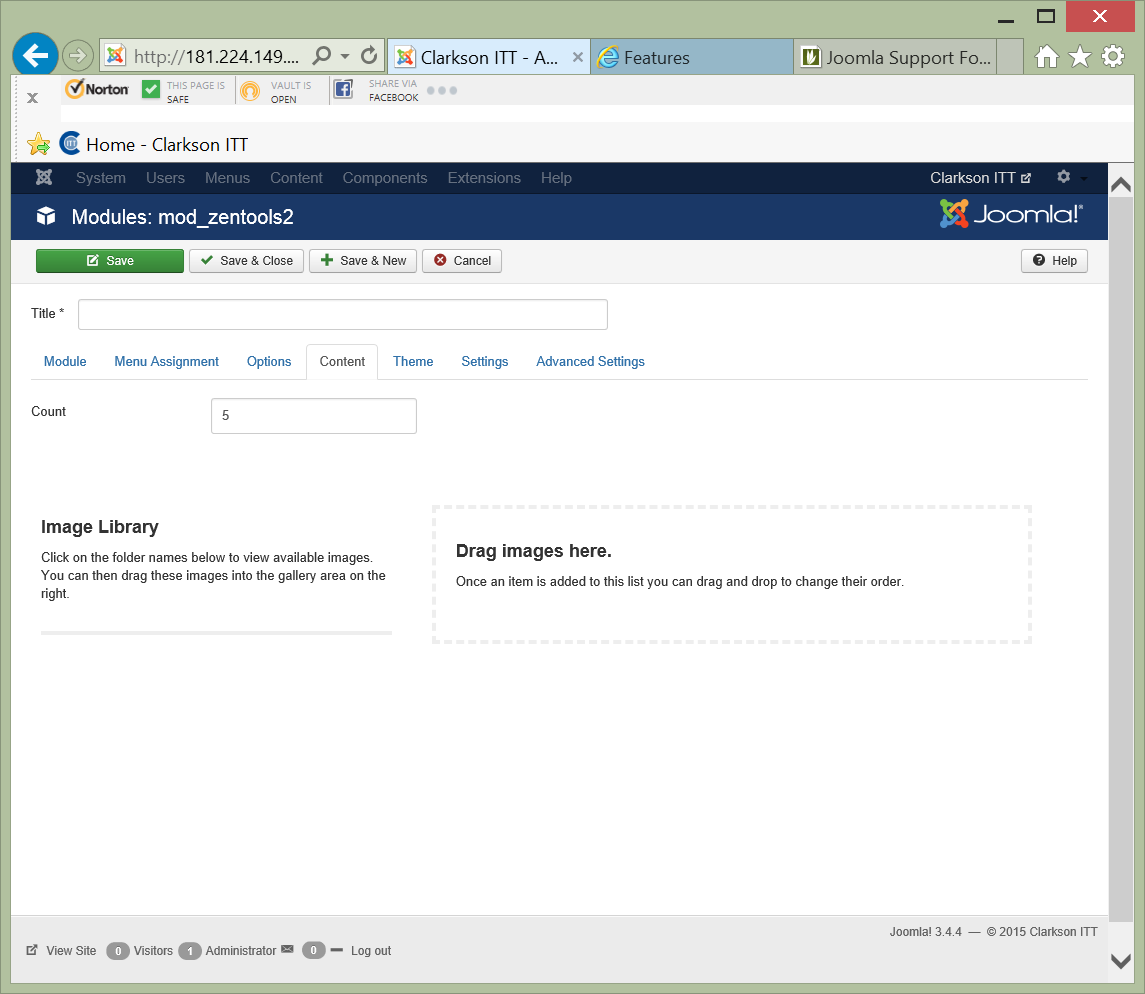Click the messages envelope icon in footer
Viewport: 1145px width, 994px height.
287,949
